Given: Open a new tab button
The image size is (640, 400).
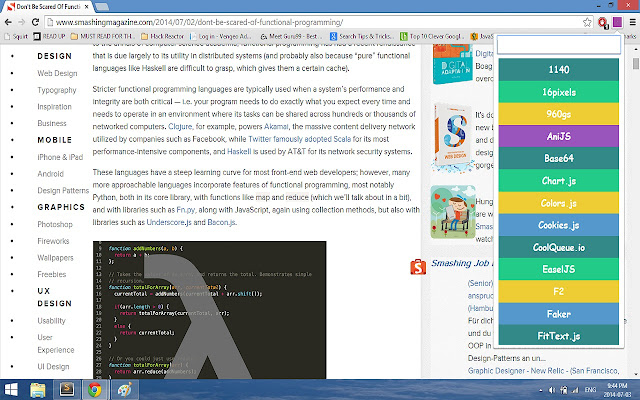Looking at the screenshot, I should pos(102,7).
